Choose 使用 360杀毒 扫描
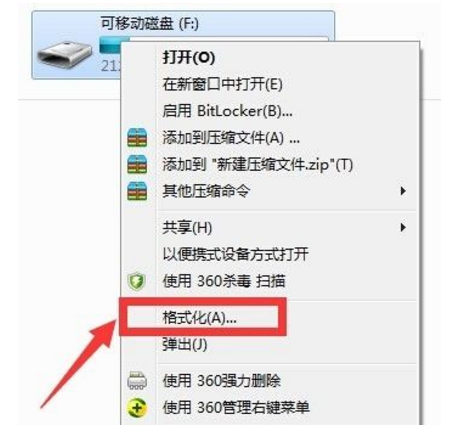456x425 pixels. tap(224, 281)
